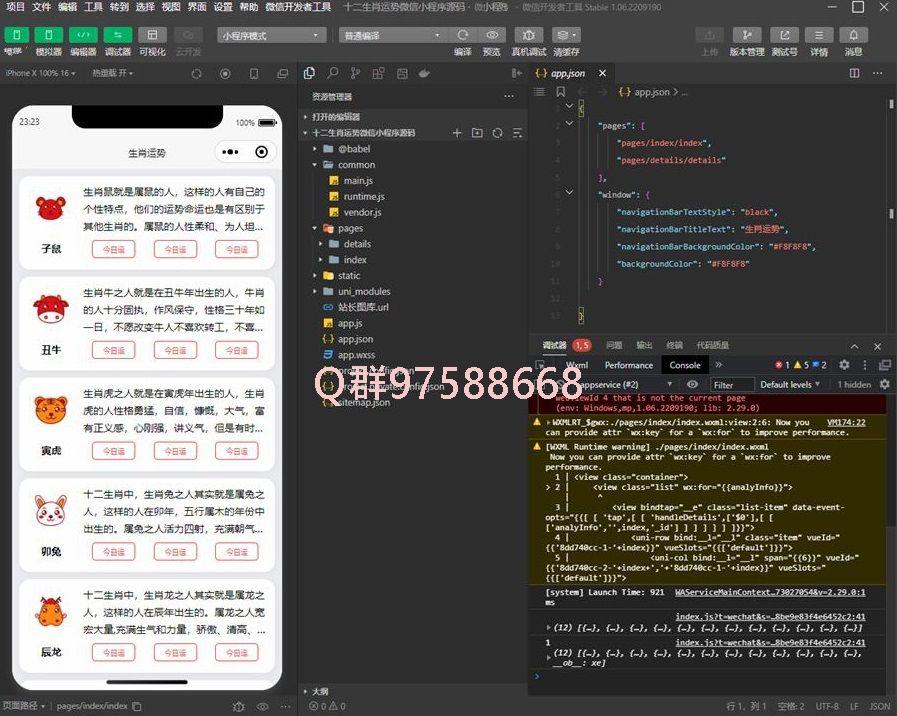Switch to the Performance devtools tab
The image size is (897, 716).
[x=629, y=365]
